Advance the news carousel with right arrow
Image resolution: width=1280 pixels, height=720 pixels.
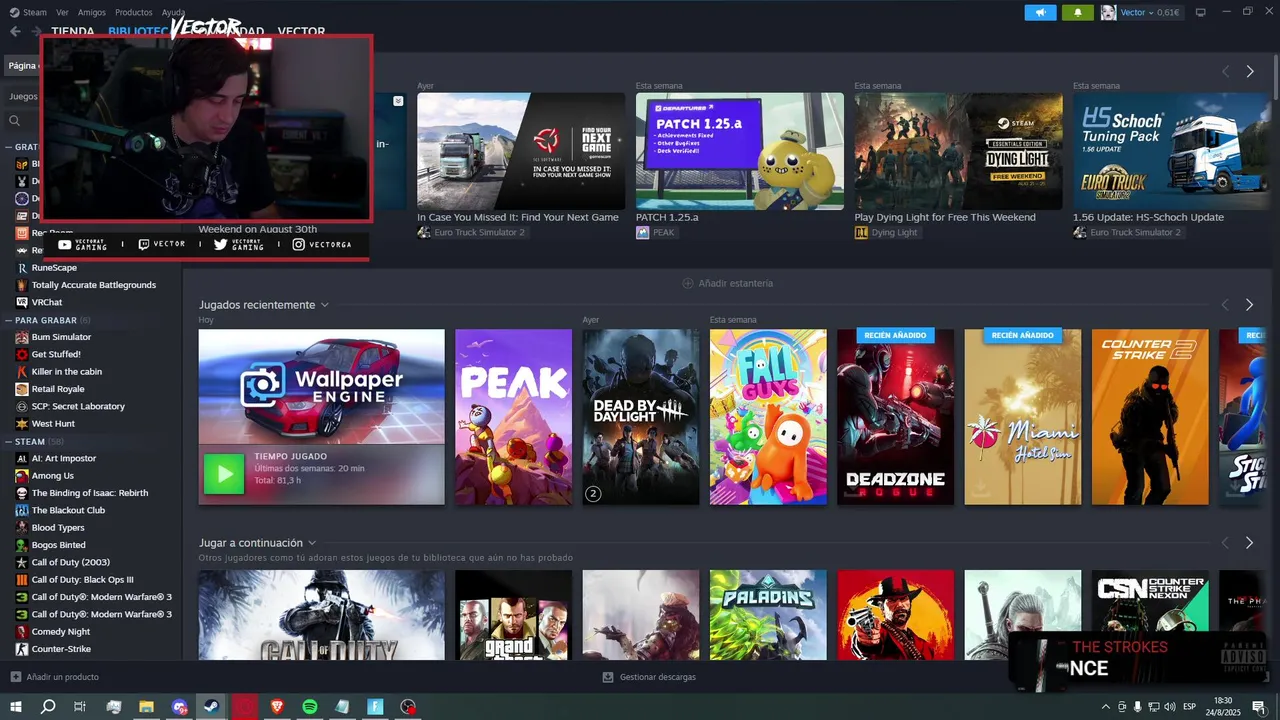[x=1249, y=71]
